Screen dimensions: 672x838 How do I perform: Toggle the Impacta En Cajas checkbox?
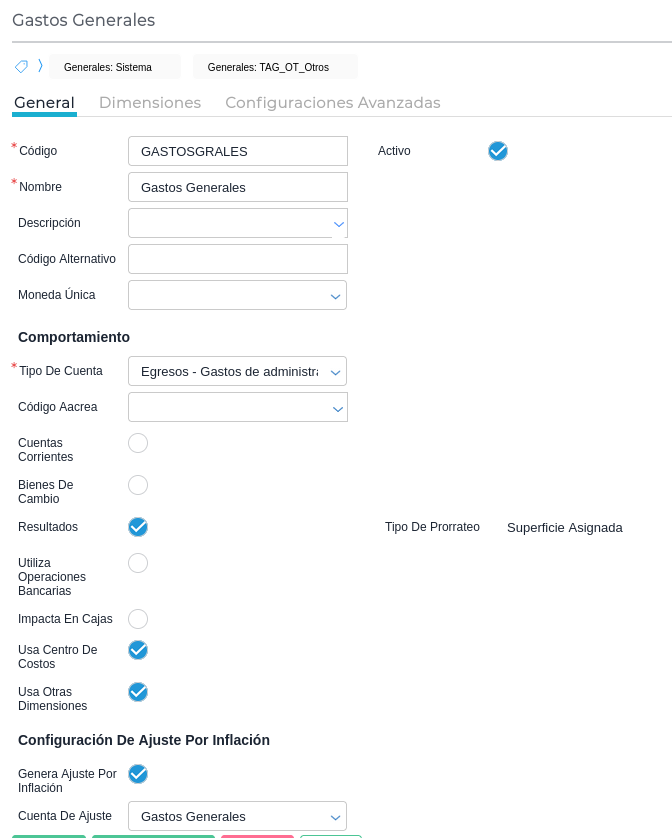(138, 619)
